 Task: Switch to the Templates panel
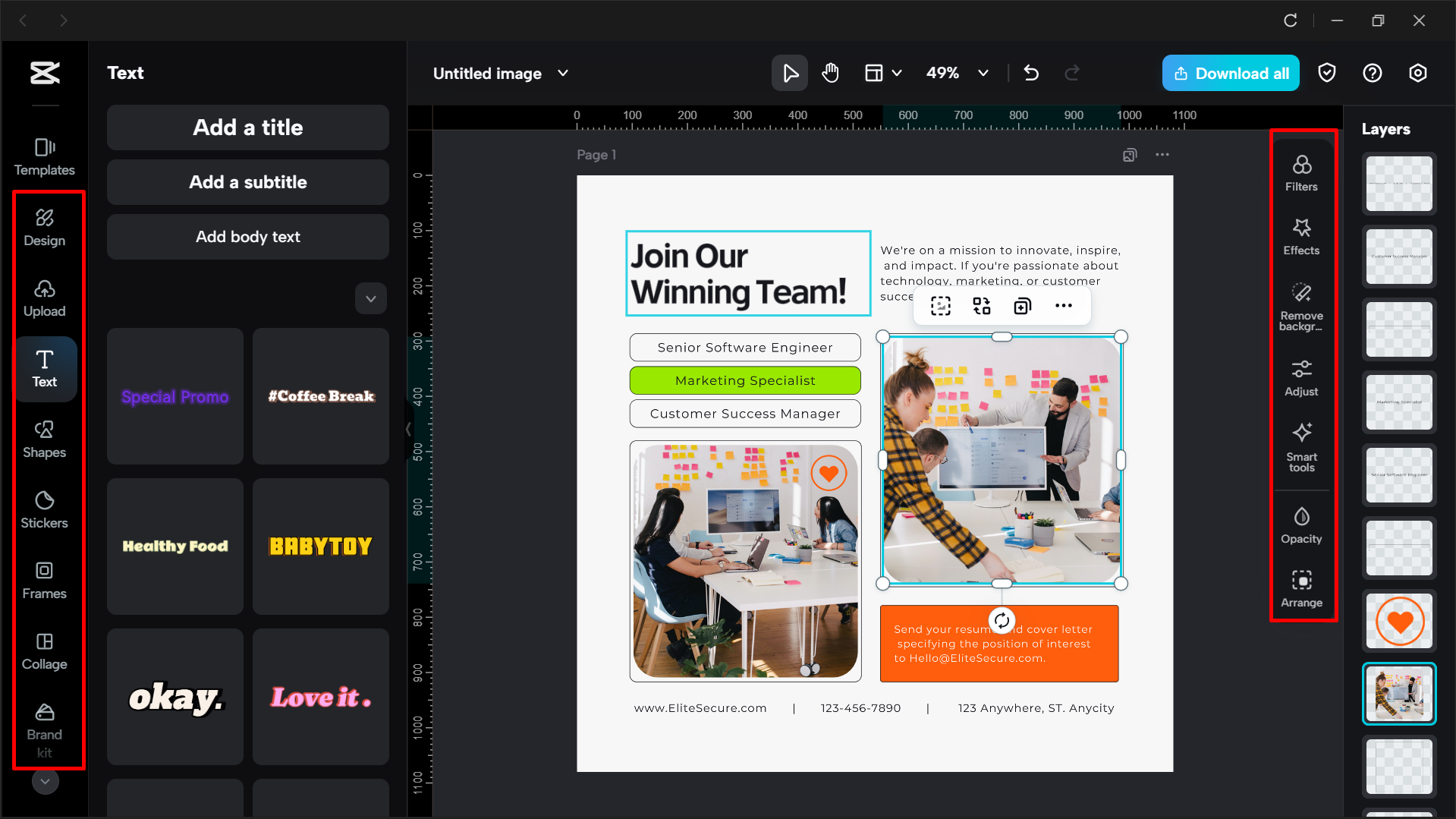pos(45,156)
